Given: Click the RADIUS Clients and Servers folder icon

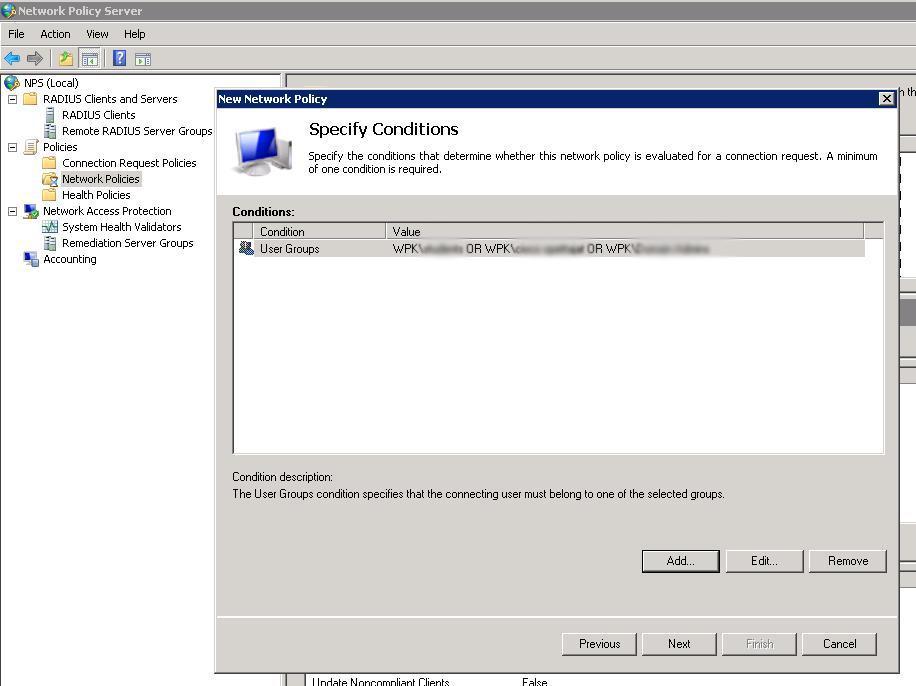Looking at the screenshot, I should point(30,99).
